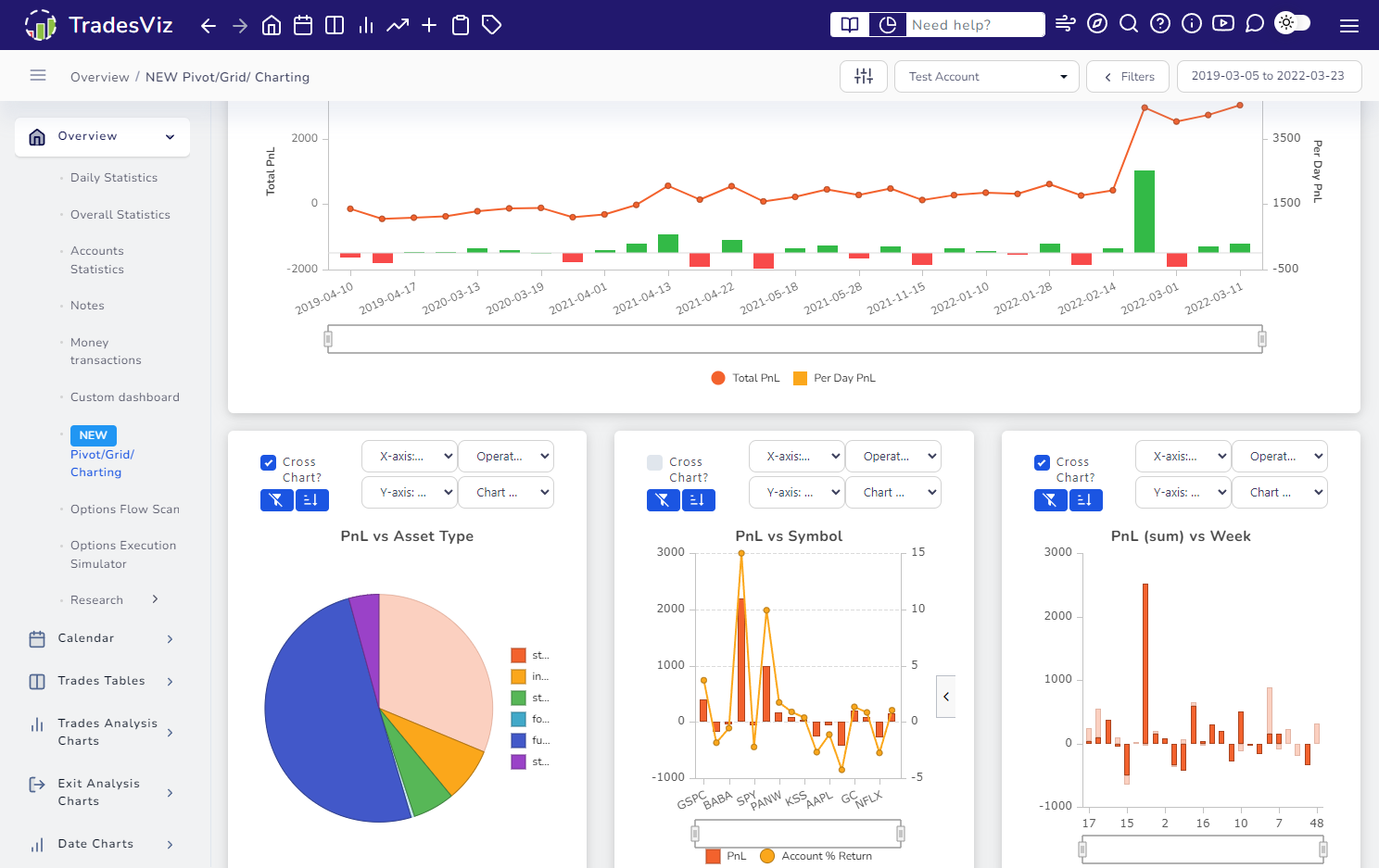Image resolution: width=1379 pixels, height=868 pixels.
Task: Go forward with the right arrow icon
Action: click(240, 25)
